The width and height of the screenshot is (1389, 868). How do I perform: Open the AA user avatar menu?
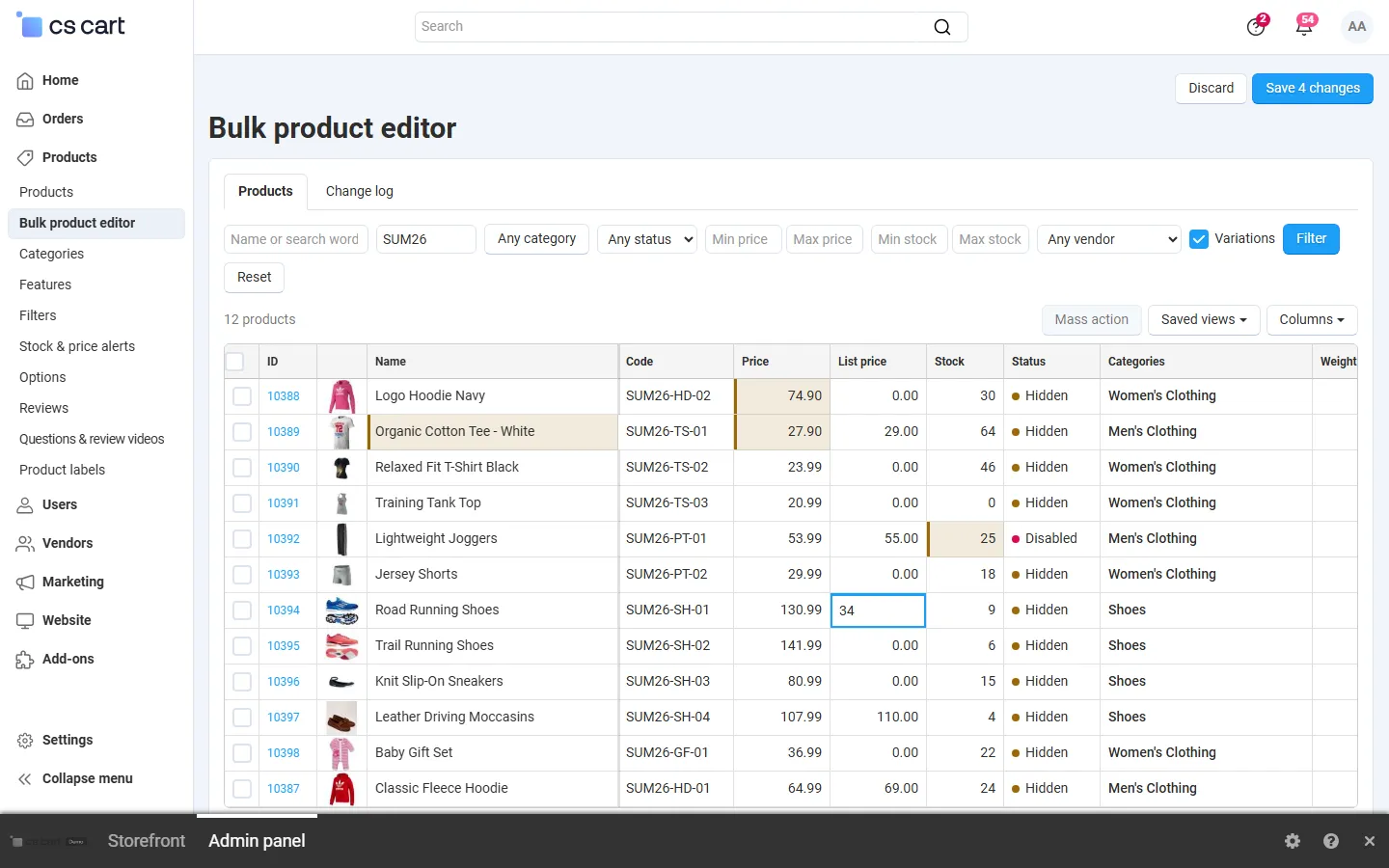pos(1357,27)
